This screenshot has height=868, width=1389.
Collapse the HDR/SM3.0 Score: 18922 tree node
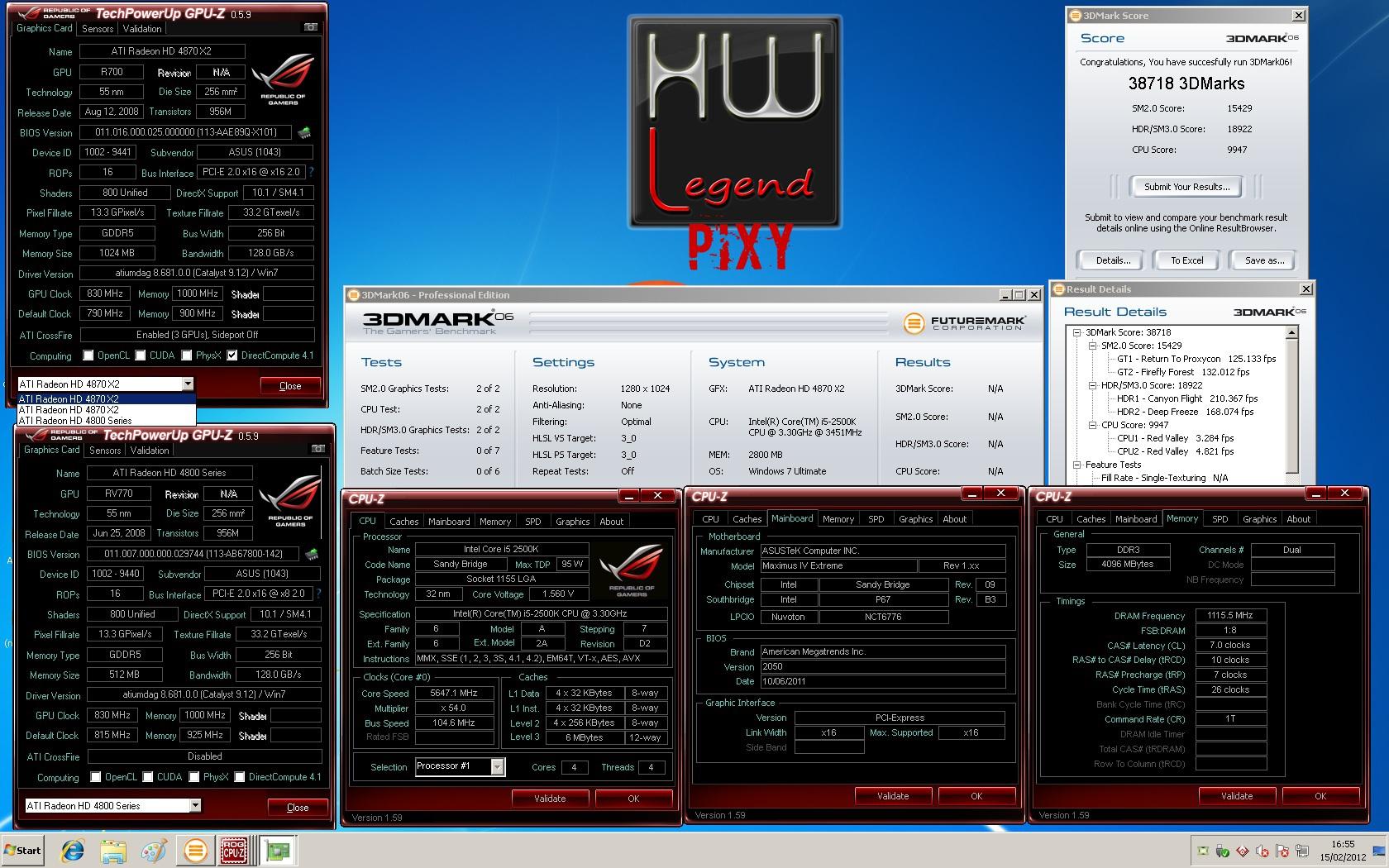coord(1092,385)
